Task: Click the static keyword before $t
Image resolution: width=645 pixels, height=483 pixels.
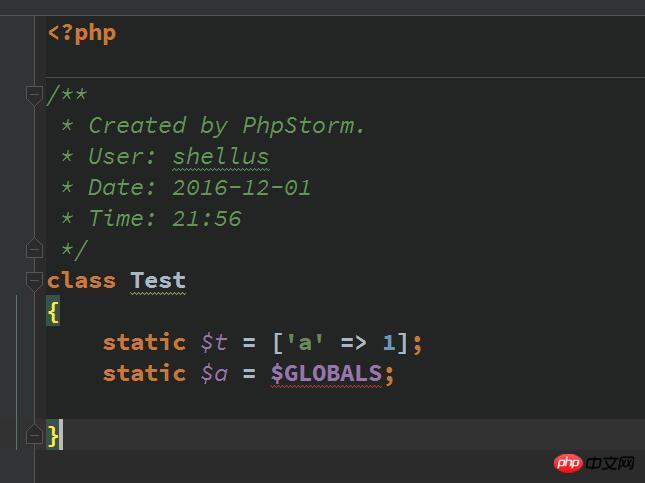Action: [144, 342]
